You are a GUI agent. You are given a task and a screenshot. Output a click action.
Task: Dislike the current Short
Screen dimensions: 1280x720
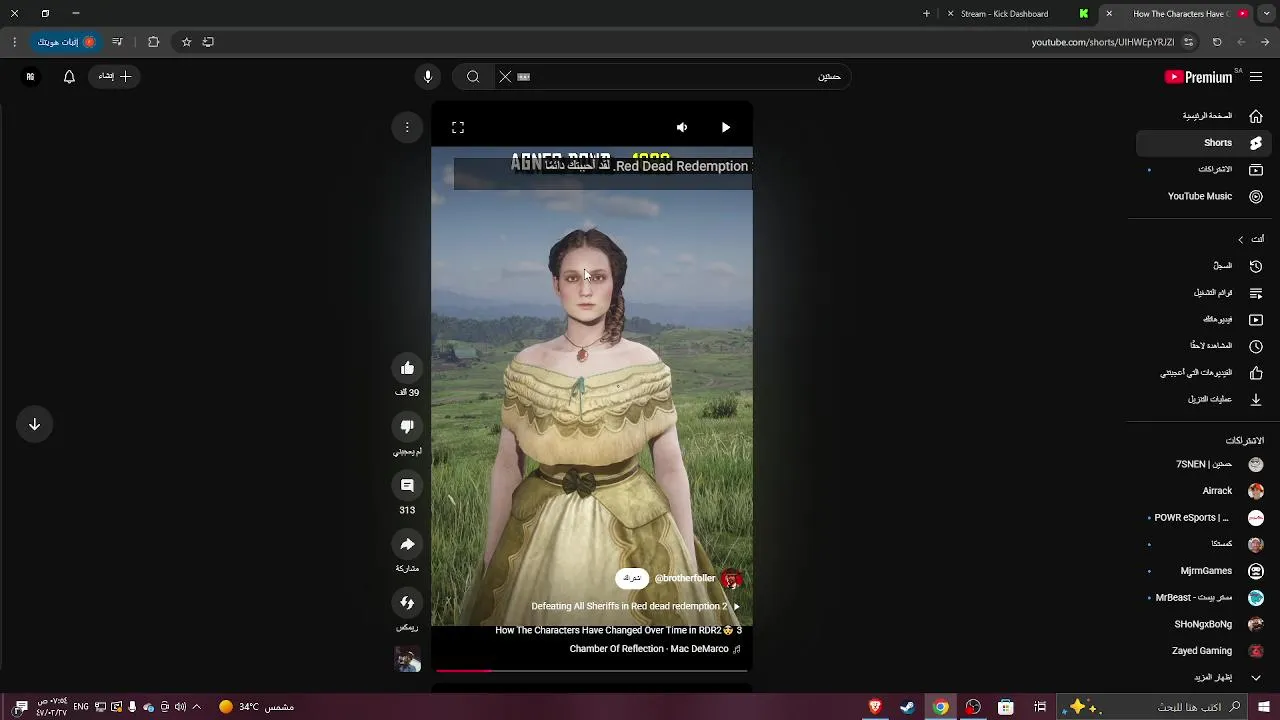coord(407,427)
